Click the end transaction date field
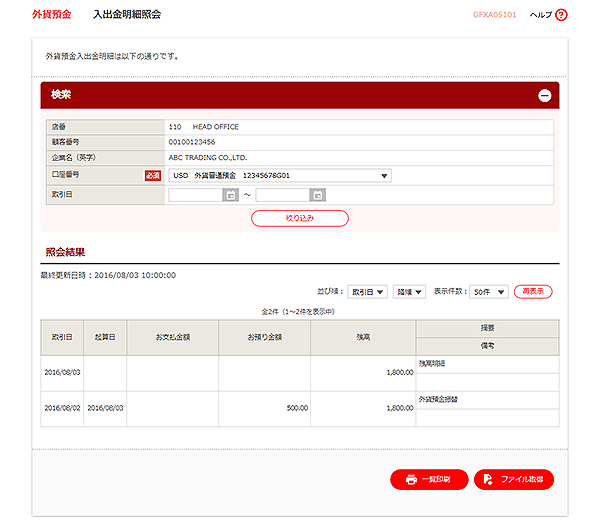600x532 pixels. pos(283,195)
